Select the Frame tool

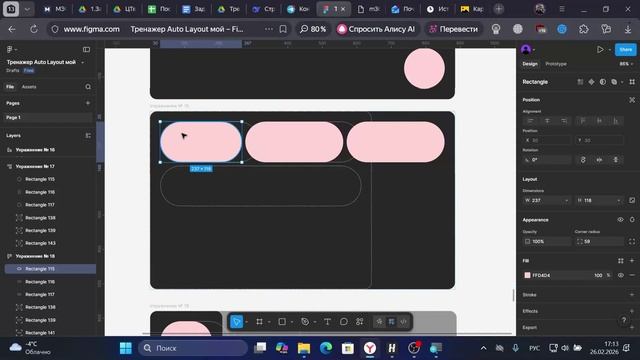[259, 322]
